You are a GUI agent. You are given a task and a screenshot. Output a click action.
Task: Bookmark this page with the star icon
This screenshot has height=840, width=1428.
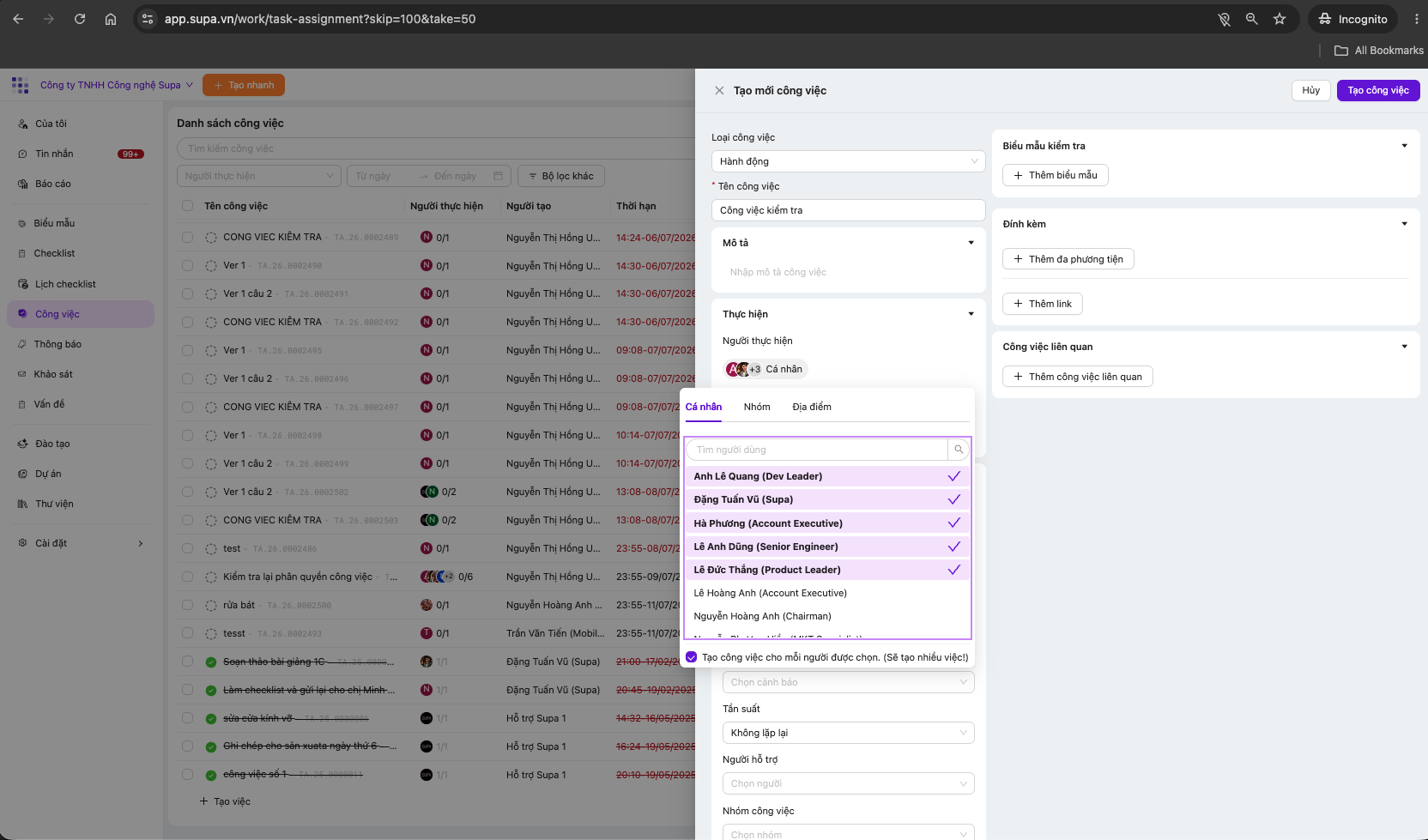coord(1280,19)
